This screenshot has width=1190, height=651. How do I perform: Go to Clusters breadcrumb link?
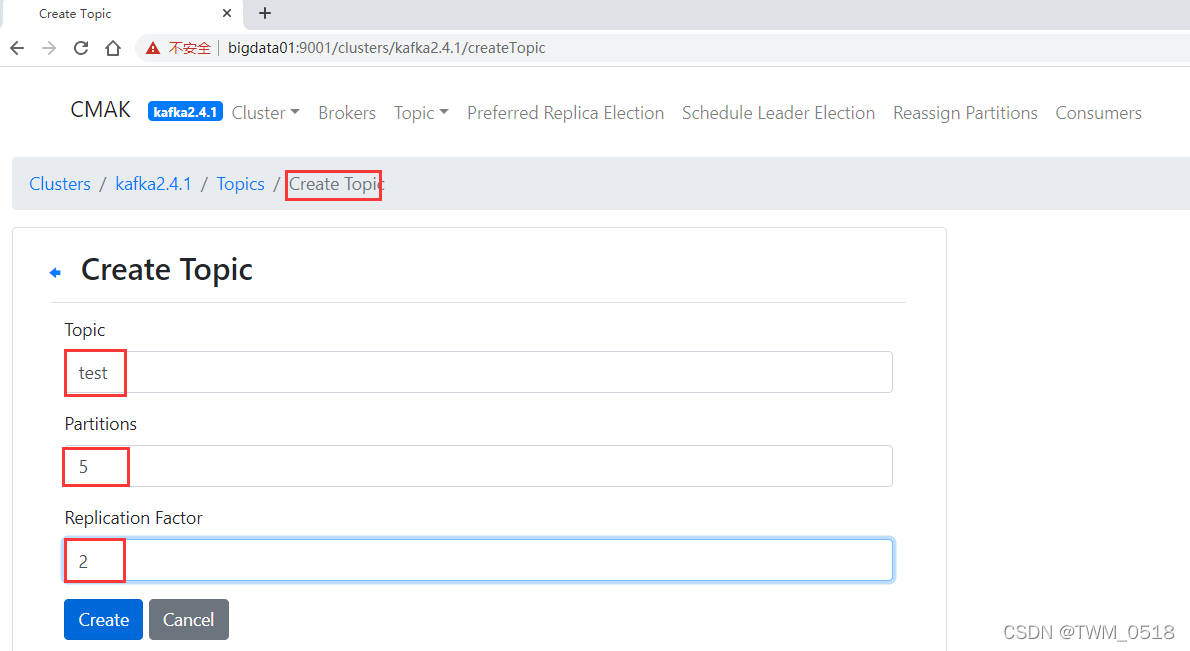coord(60,184)
